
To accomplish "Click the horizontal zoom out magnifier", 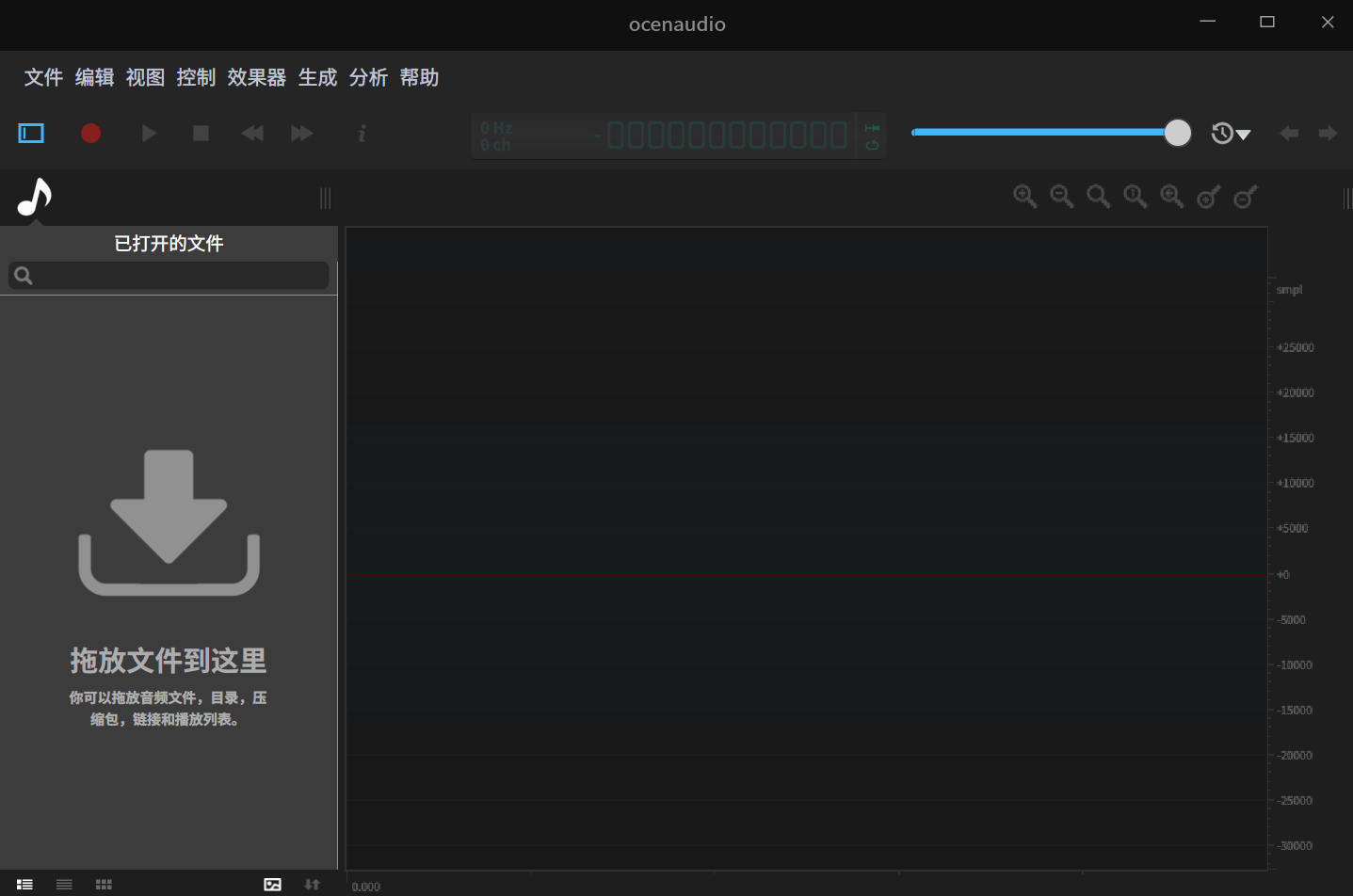I will [x=1061, y=197].
